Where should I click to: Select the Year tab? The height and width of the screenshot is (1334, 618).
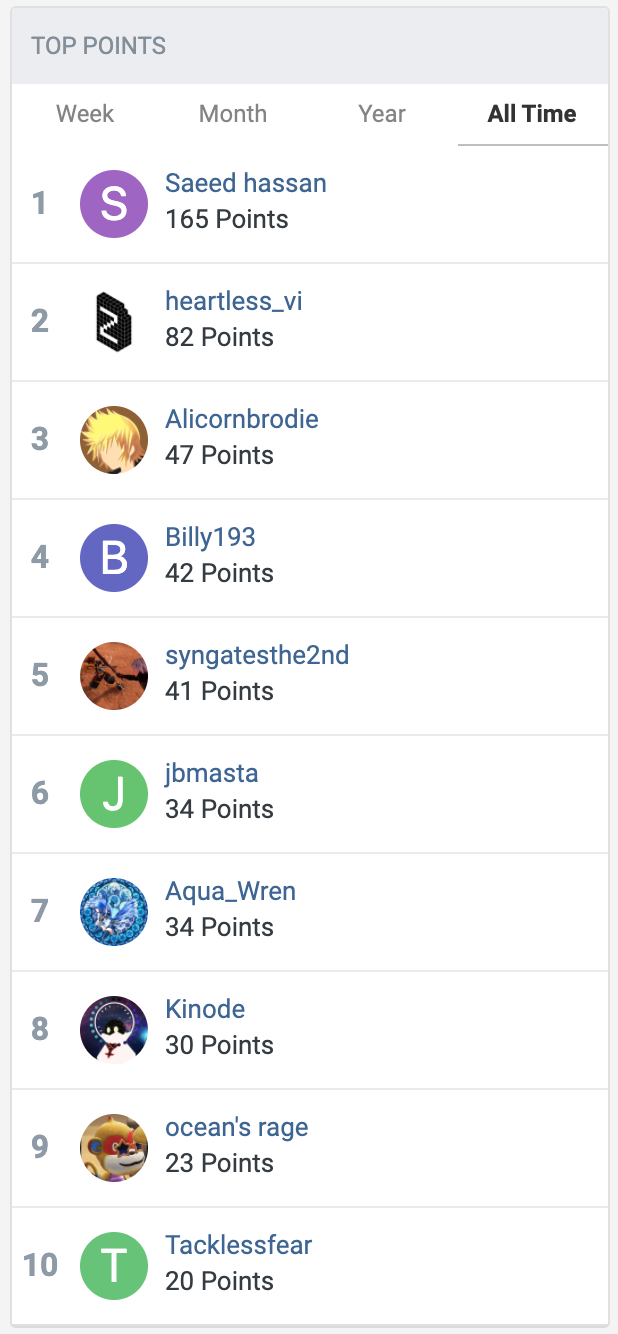382,114
